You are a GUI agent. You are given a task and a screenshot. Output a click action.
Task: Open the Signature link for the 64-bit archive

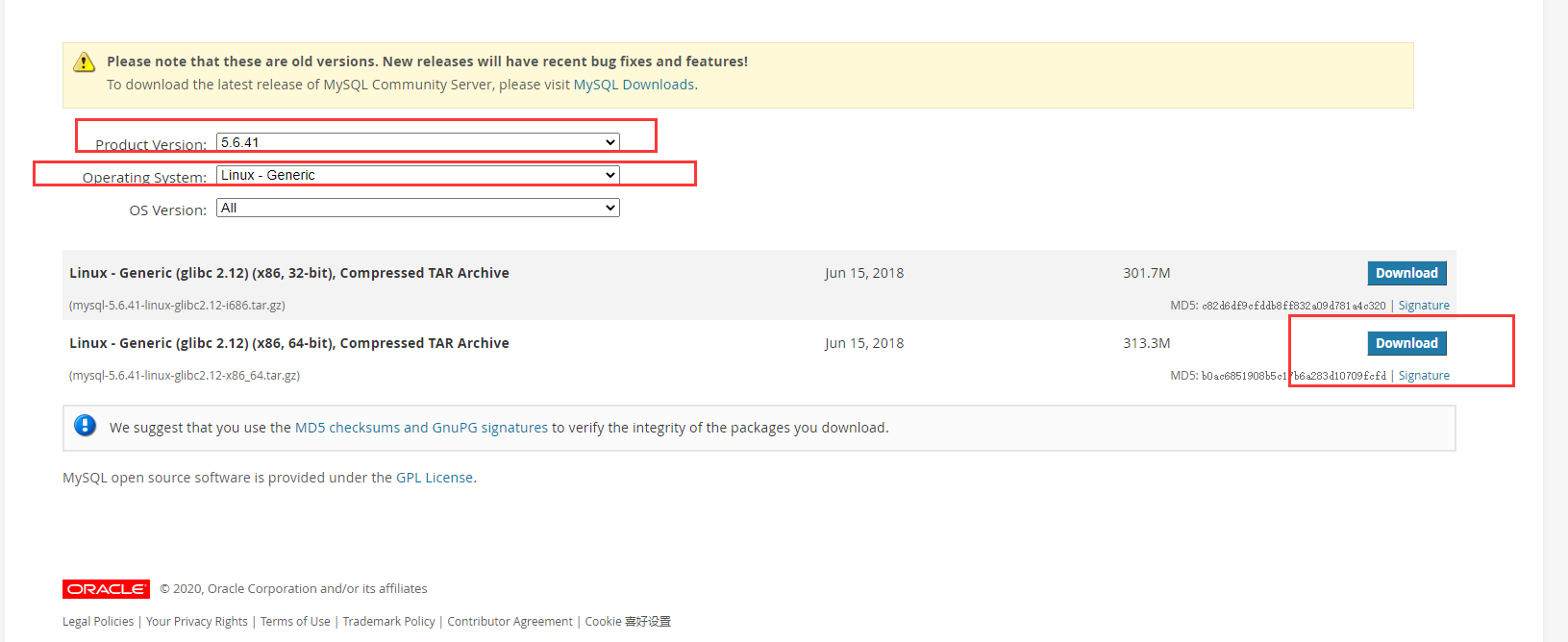click(1424, 376)
